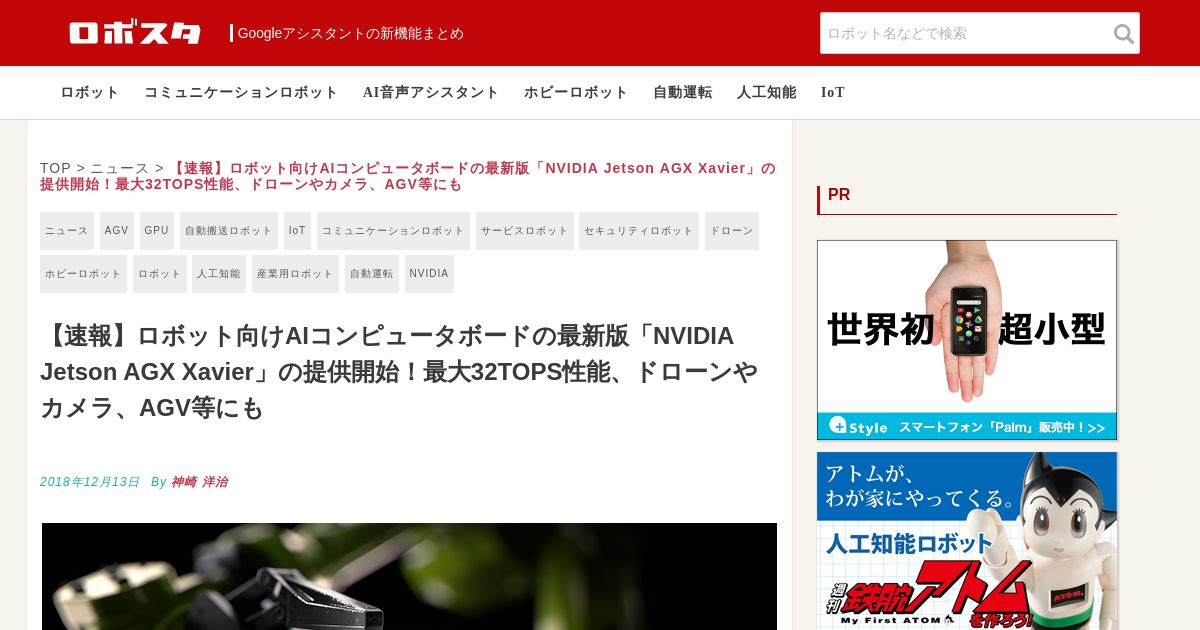Select the セキュリティロボット tag
The width and height of the screenshot is (1200, 630).
[639, 231]
